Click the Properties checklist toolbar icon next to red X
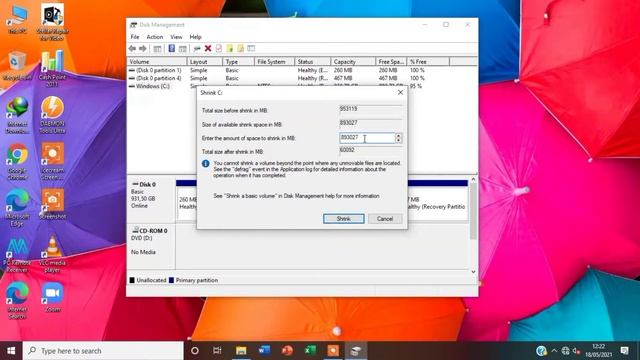640x360 pixels. click(x=219, y=49)
